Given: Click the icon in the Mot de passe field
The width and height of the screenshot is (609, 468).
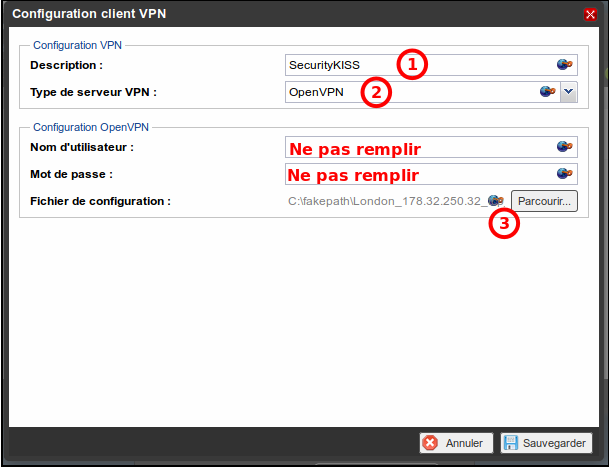Looking at the screenshot, I should (565, 173).
